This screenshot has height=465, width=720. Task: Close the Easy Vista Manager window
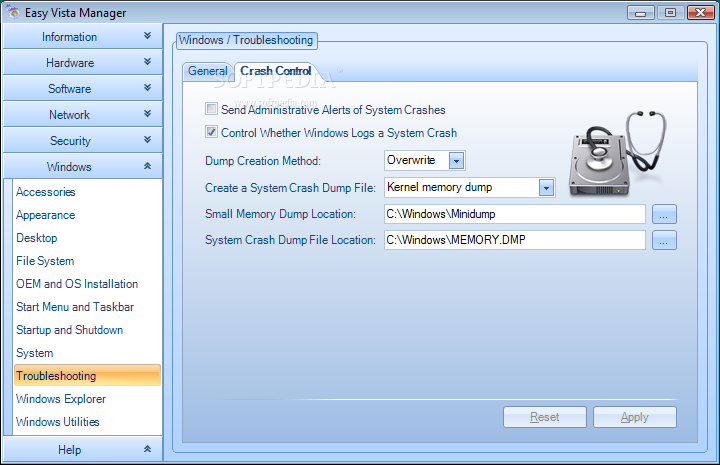701,12
